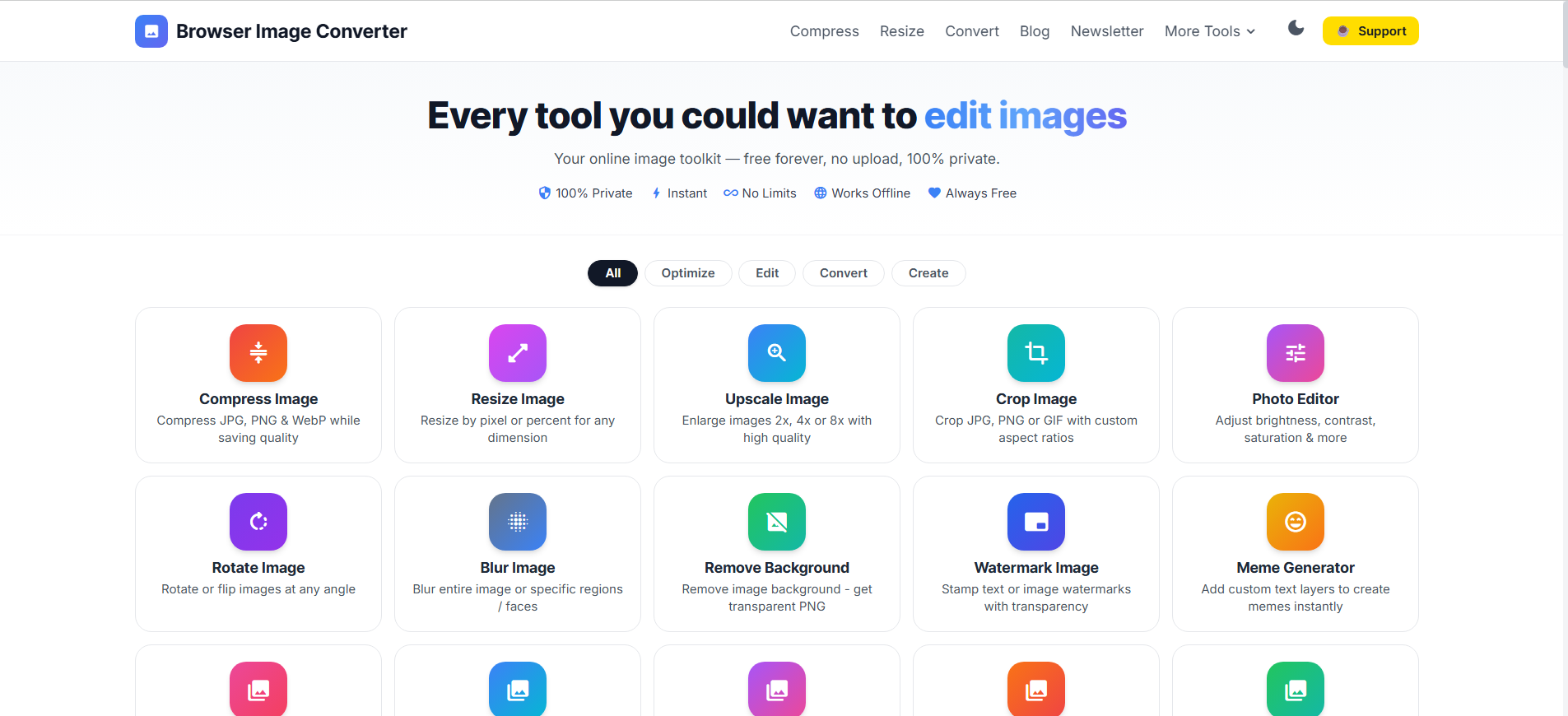The width and height of the screenshot is (1568, 716).
Task: Open the Photo Editor sliders icon
Action: coord(1296,353)
